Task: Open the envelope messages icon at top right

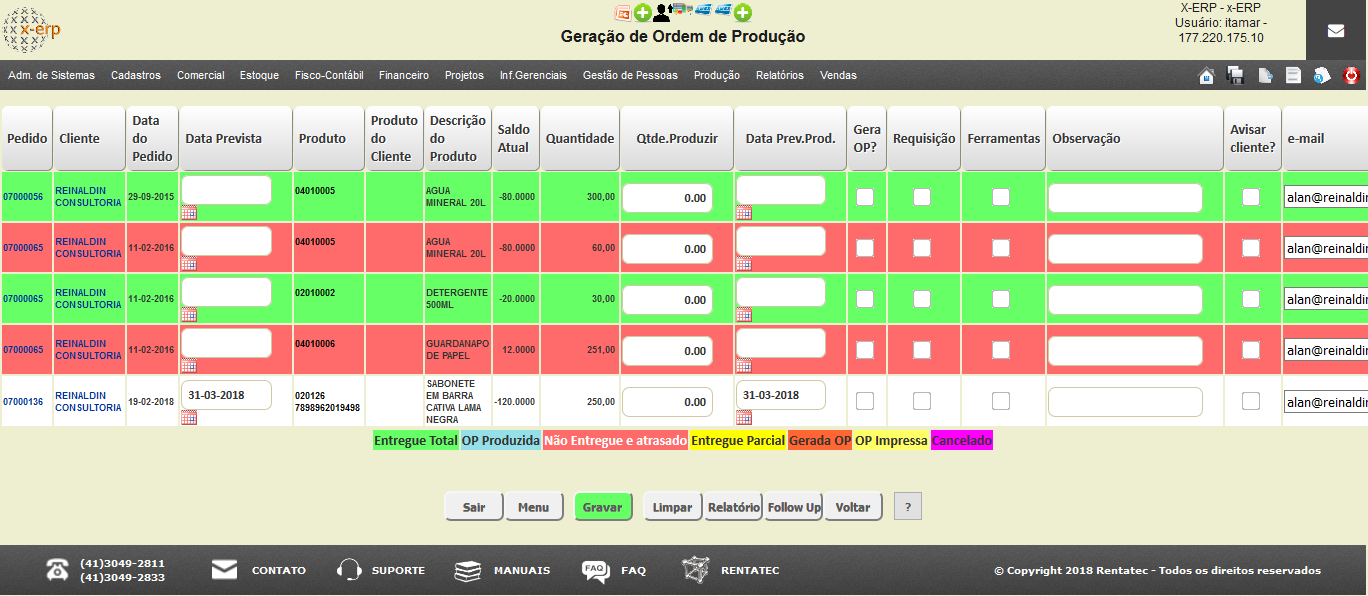Action: [1336, 31]
